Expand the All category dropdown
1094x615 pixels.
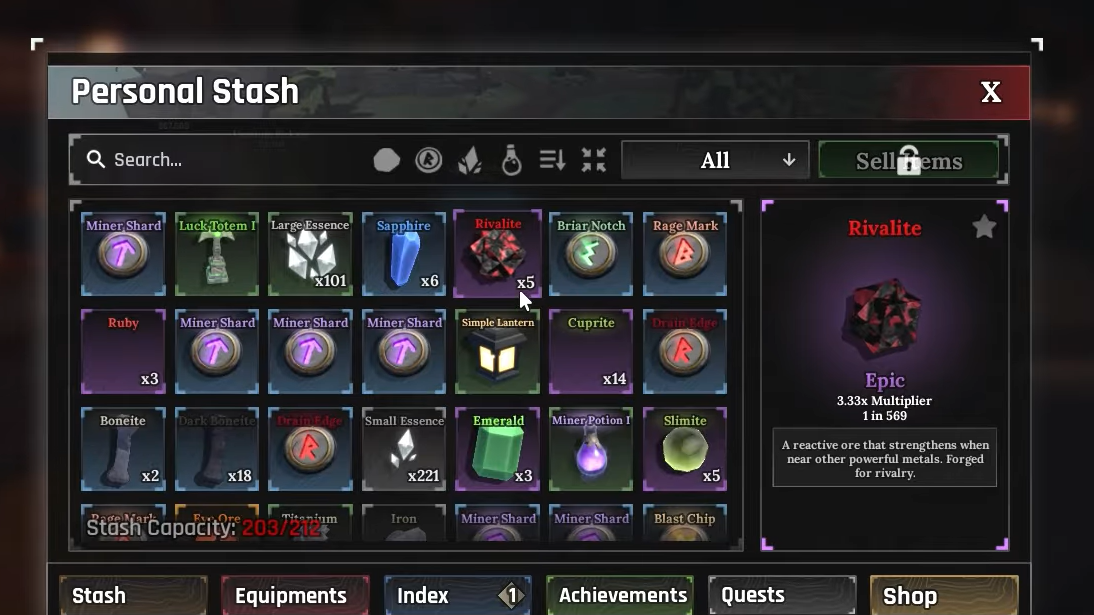coord(715,161)
